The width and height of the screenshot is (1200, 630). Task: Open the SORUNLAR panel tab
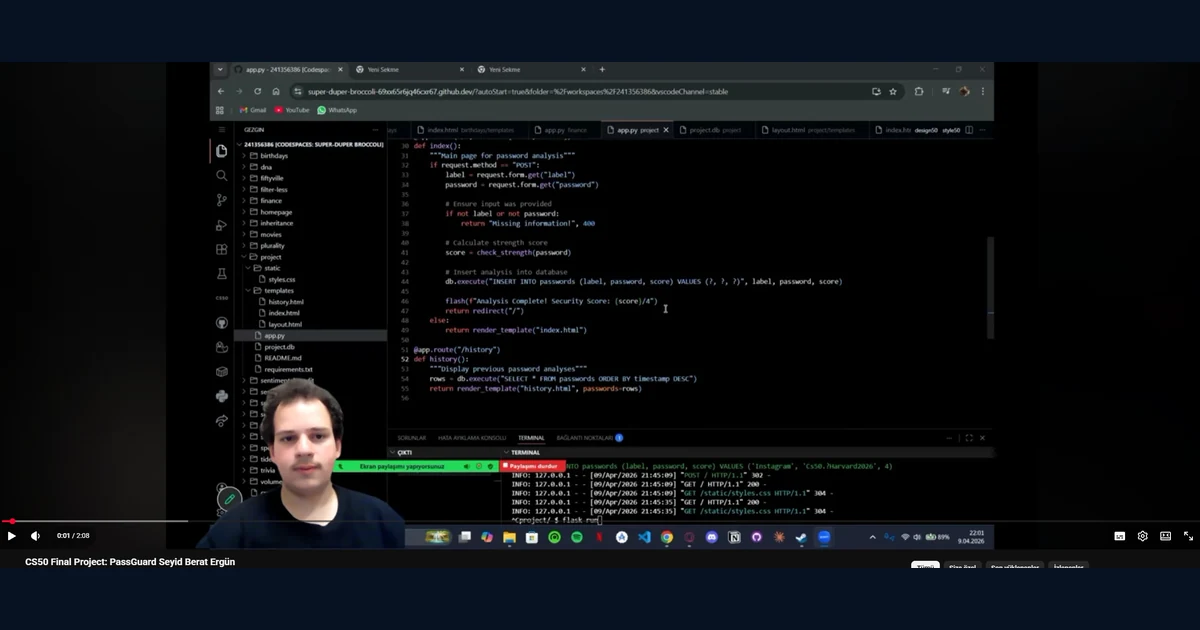[411, 438]
